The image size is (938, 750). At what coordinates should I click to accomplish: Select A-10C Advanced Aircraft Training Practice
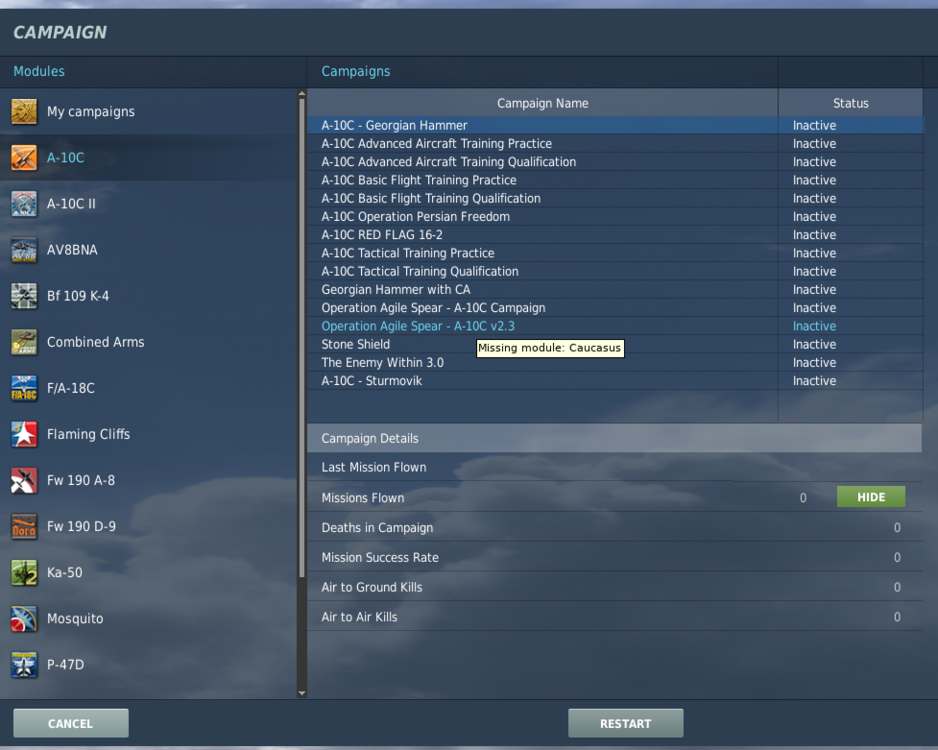437,144
